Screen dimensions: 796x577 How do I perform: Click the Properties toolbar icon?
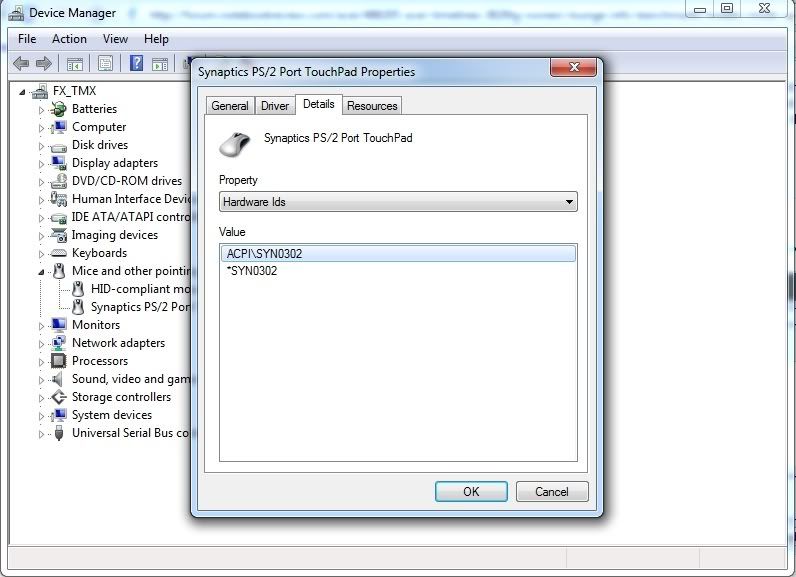(105, 63)
